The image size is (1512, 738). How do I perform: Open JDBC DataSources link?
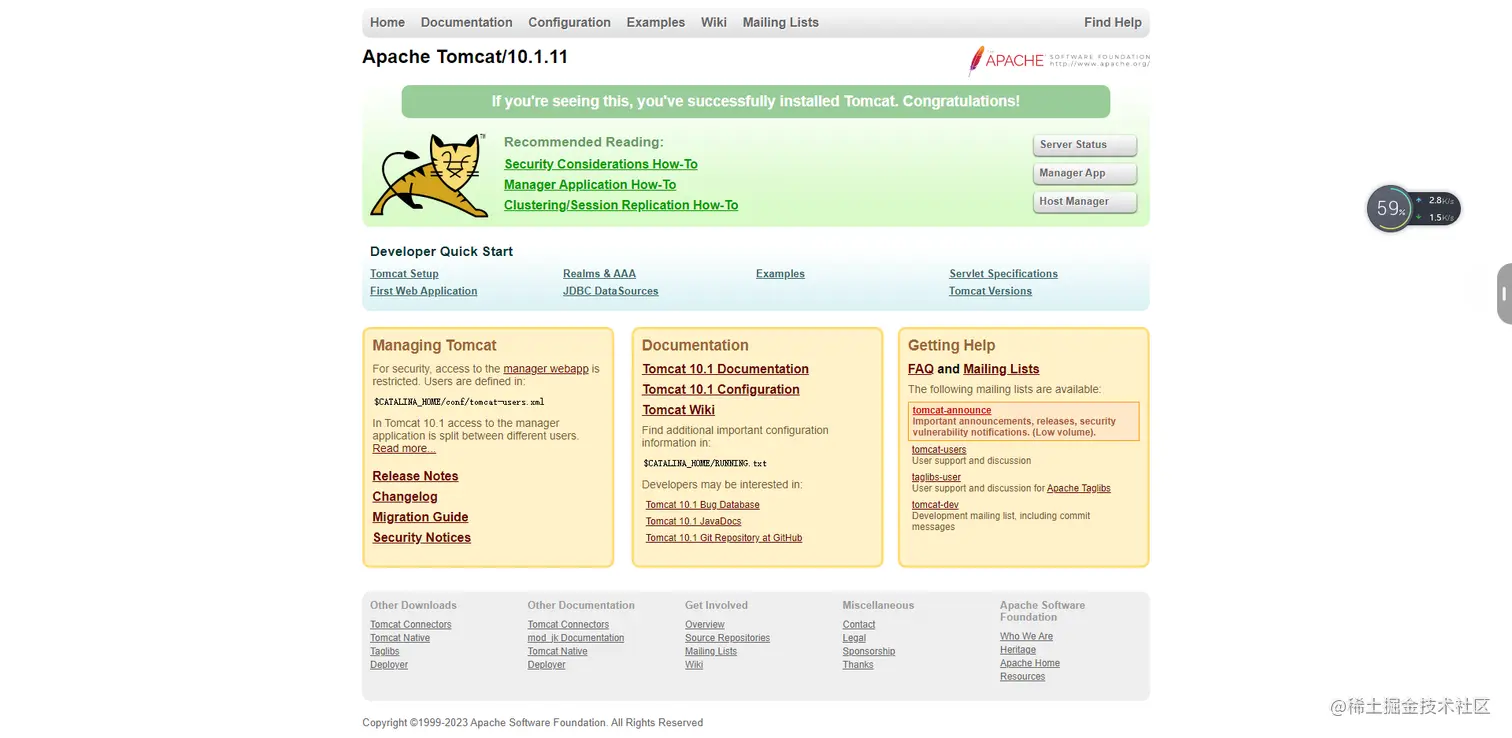(610, 291)
